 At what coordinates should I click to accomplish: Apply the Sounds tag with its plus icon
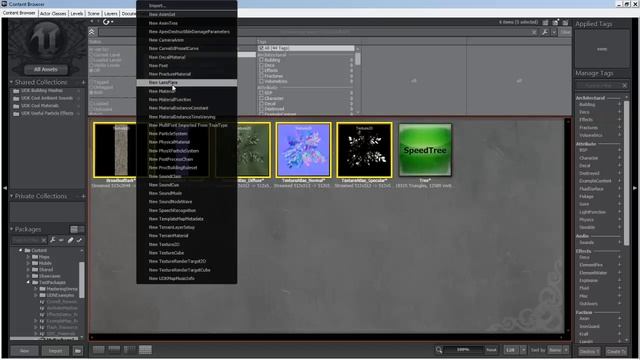(x=619, y=242)
